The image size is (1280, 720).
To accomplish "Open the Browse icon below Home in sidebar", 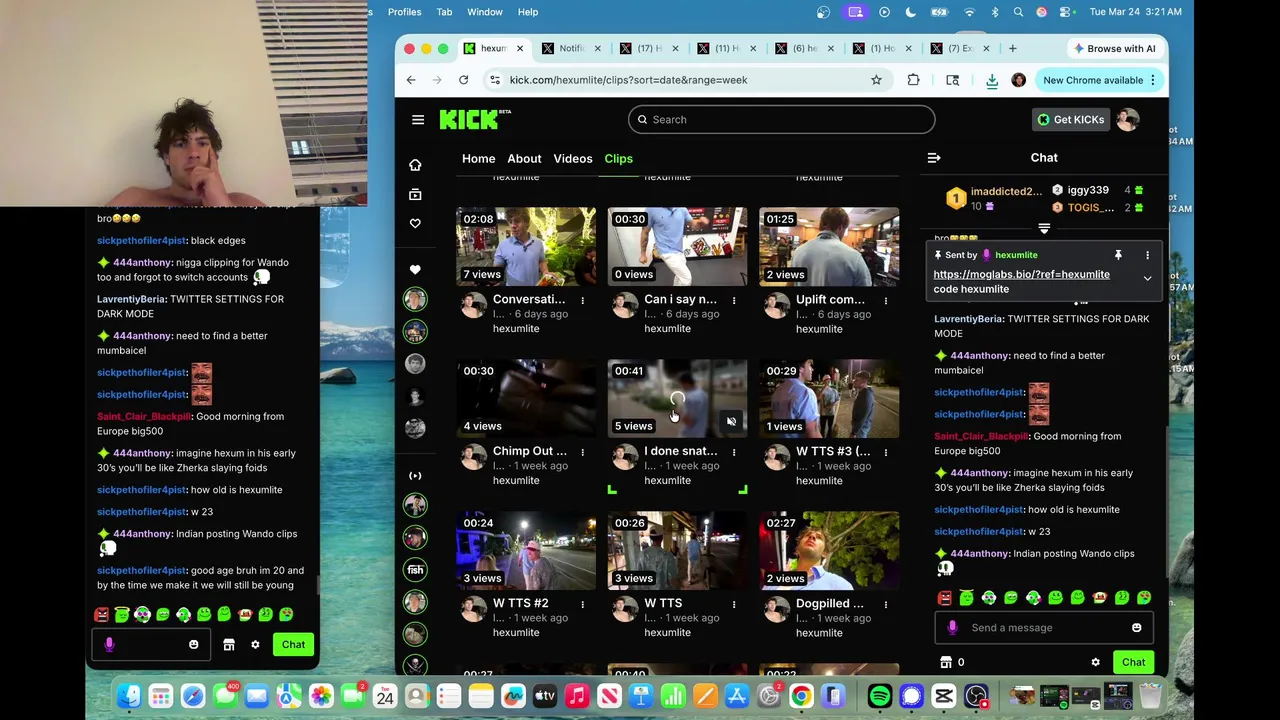I will [415, 194].
